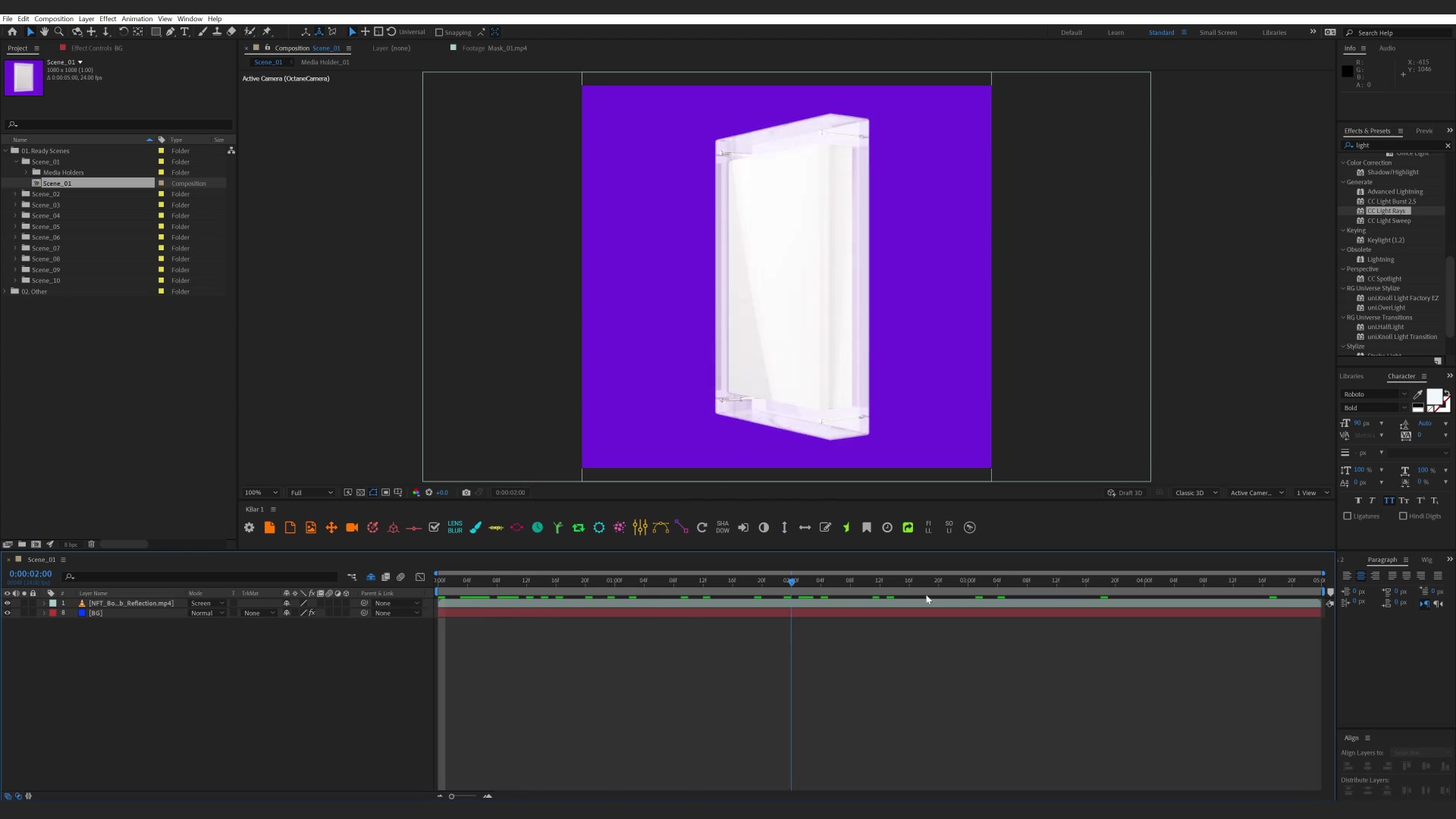Click the white fill color swatch
This screenshot has height=819, width=1456.
pyautogui.click(x=1434, y=396)
